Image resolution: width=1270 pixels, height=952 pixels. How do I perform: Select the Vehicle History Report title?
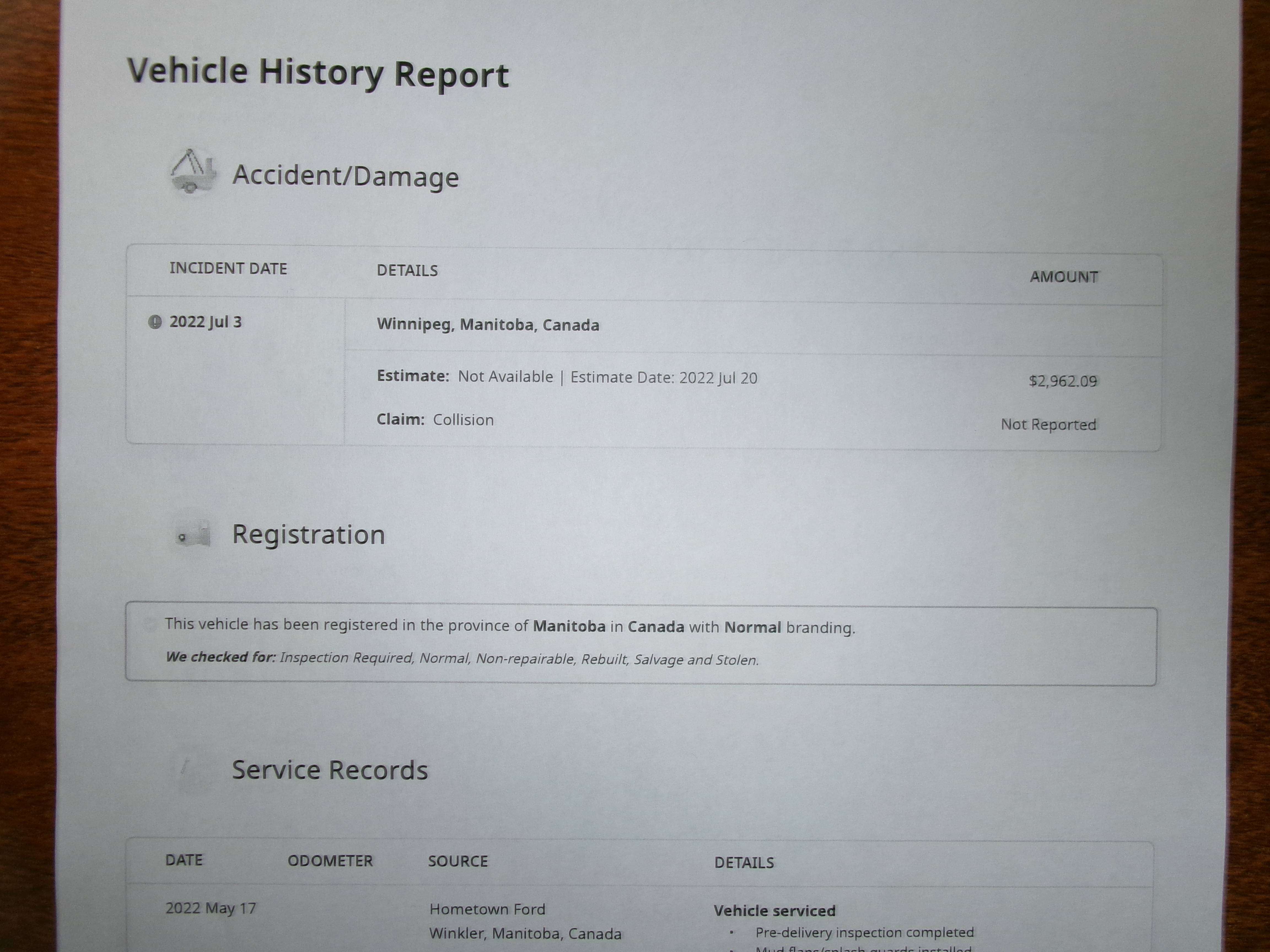click(x=318, y=73)
